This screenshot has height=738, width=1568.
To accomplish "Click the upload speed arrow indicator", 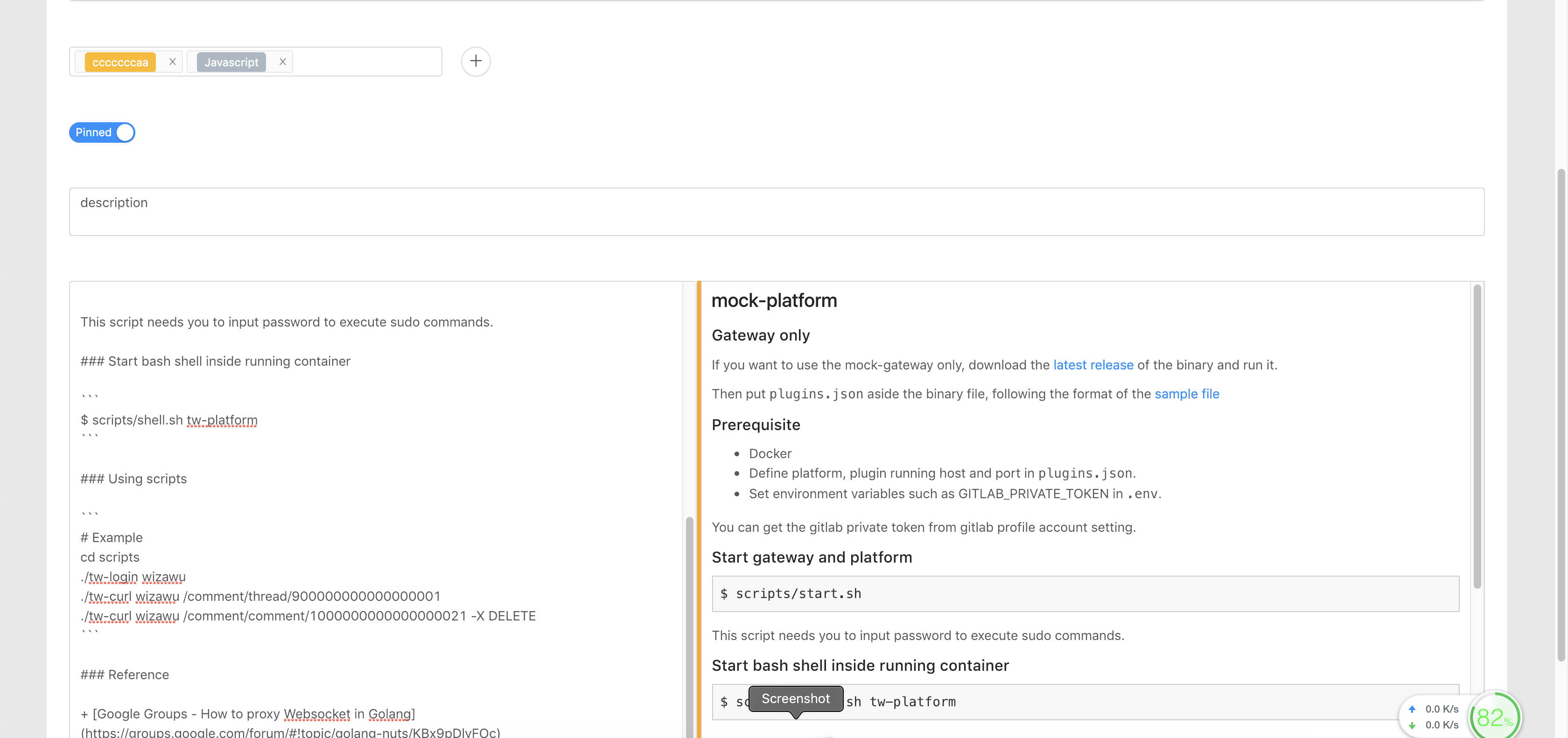I will tap(1412, 709).
